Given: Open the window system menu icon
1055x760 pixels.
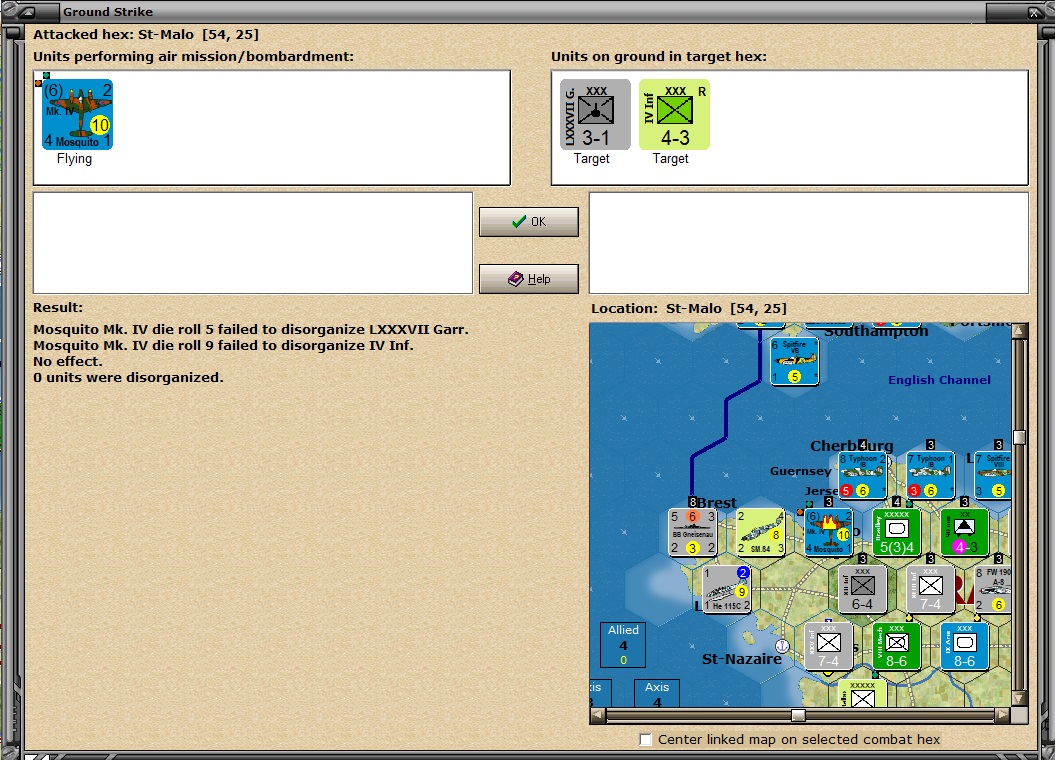Looking at the screenshot, I should 28,11.
